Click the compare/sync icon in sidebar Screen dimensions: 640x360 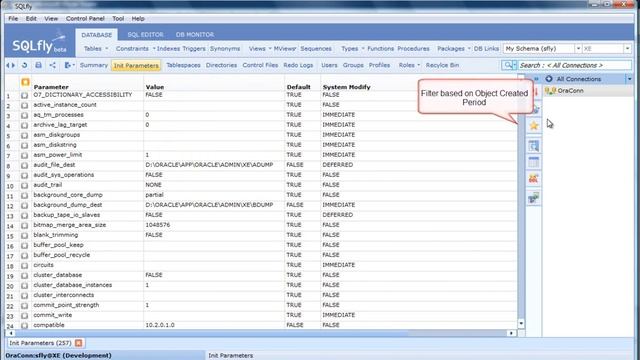(x=533, y=198)
